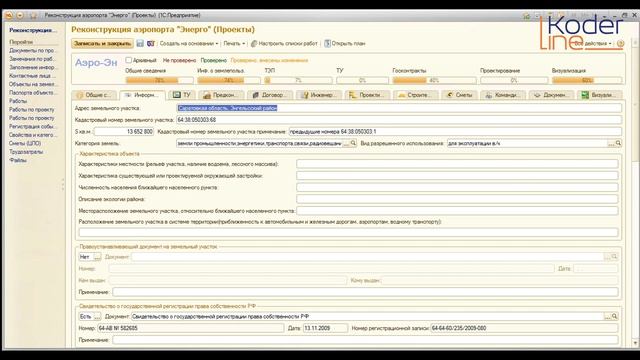
Task: Click the vertical scrollbar down arrow
Action: (635, 343)
